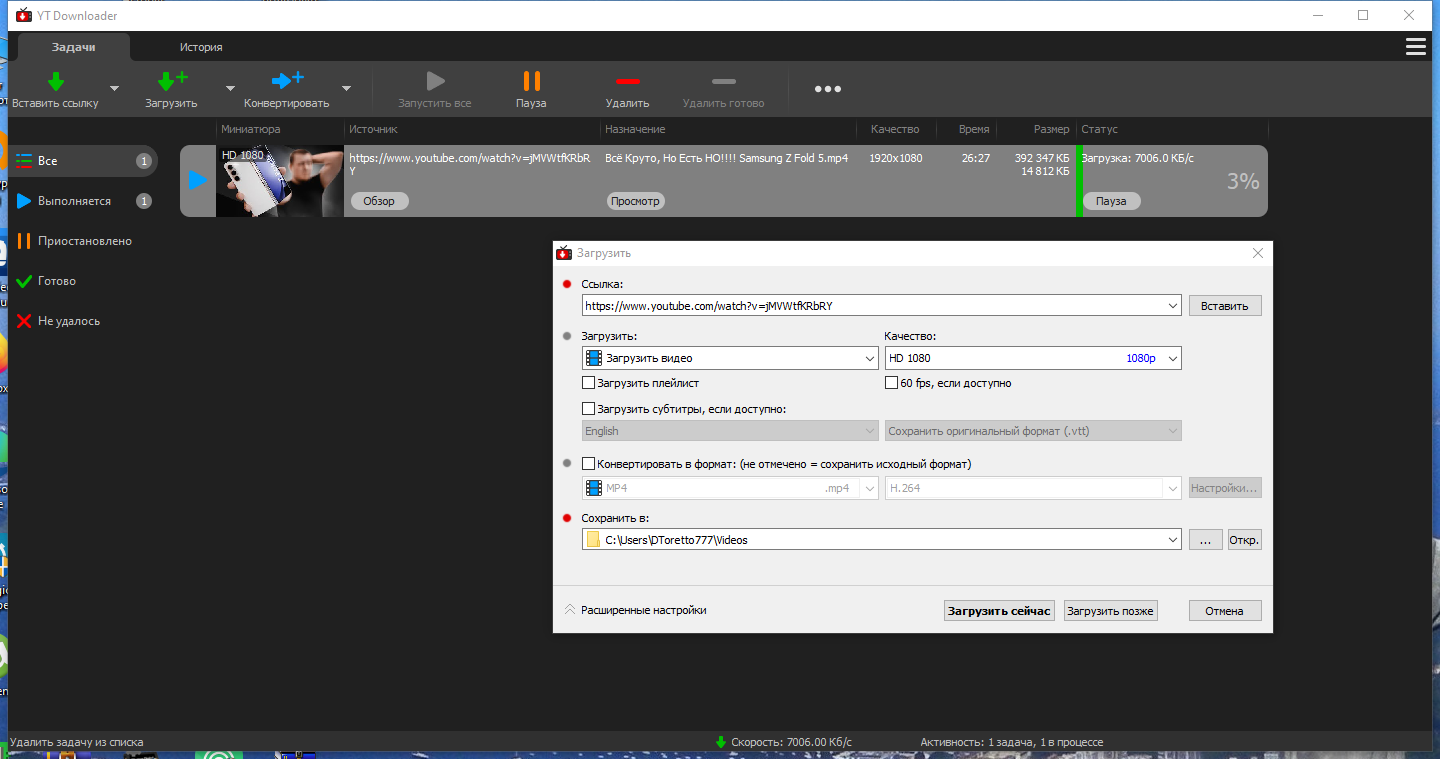Viewport: 1440px width, 759px height.
Task: Click the Вставить button in dialog
Action: [1225, 306]
